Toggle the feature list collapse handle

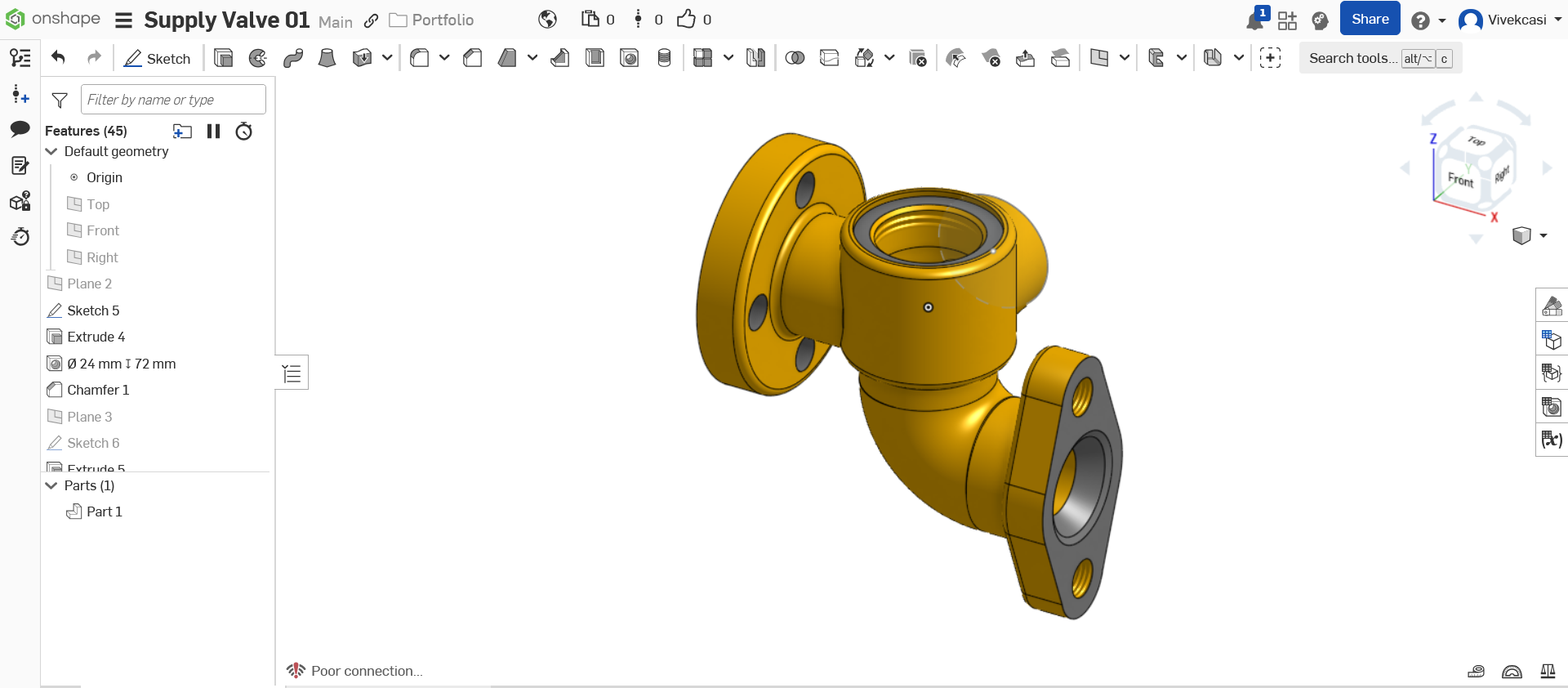[x=292, y=373]
